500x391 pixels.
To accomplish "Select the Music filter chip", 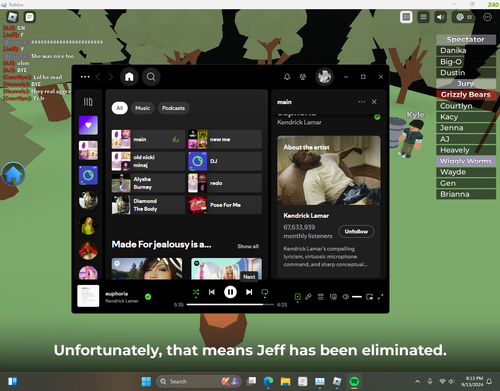I will click(x=142, y=108).
